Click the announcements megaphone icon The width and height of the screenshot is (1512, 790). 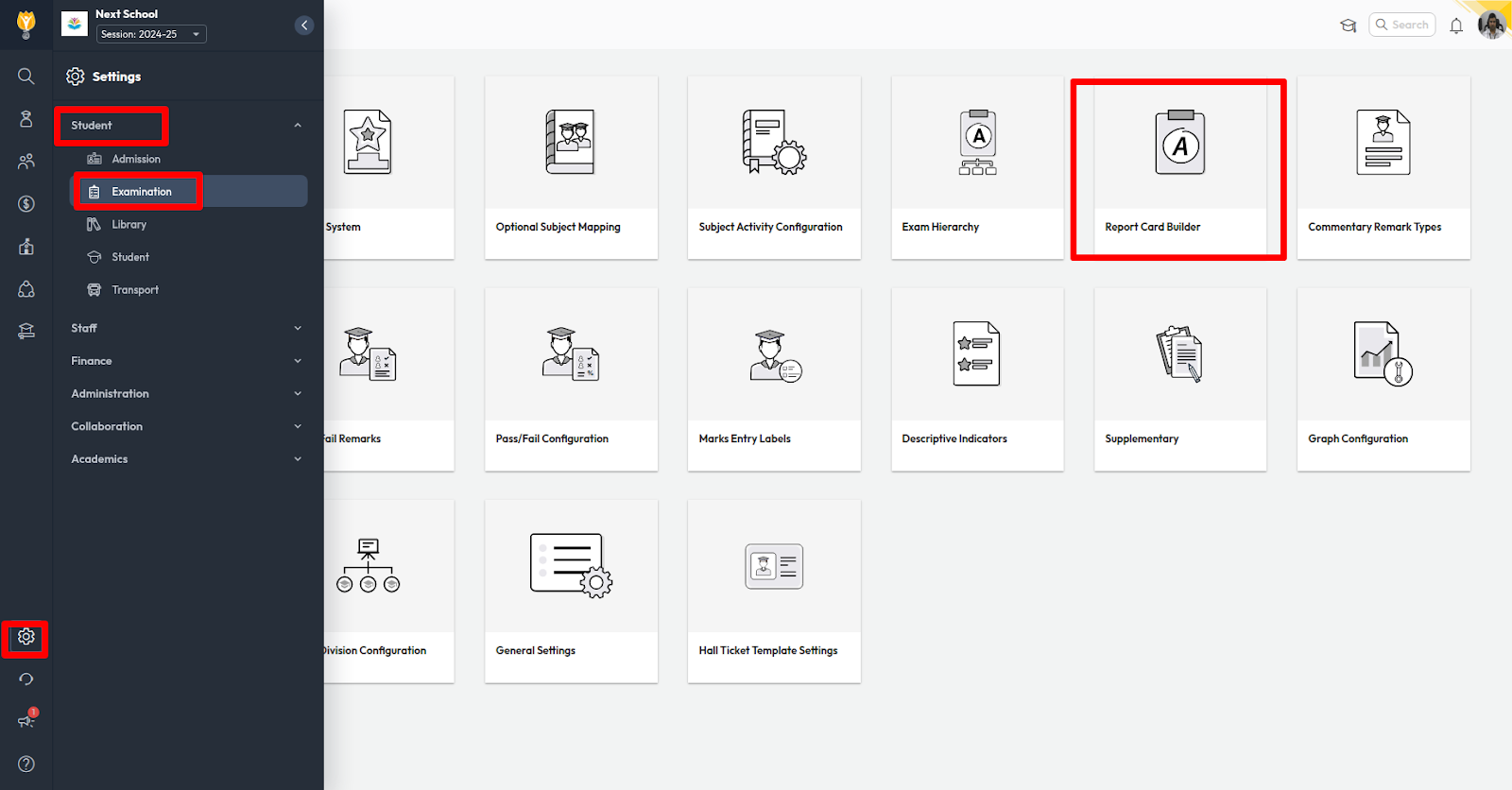pyautogui.click(x=26, y=721)
